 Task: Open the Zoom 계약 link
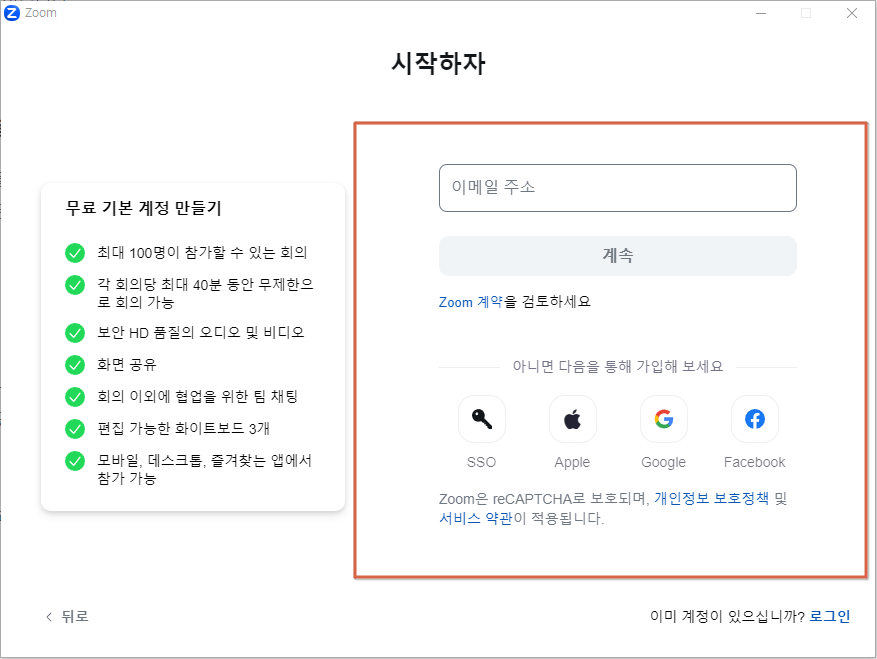tap(470, 302)
